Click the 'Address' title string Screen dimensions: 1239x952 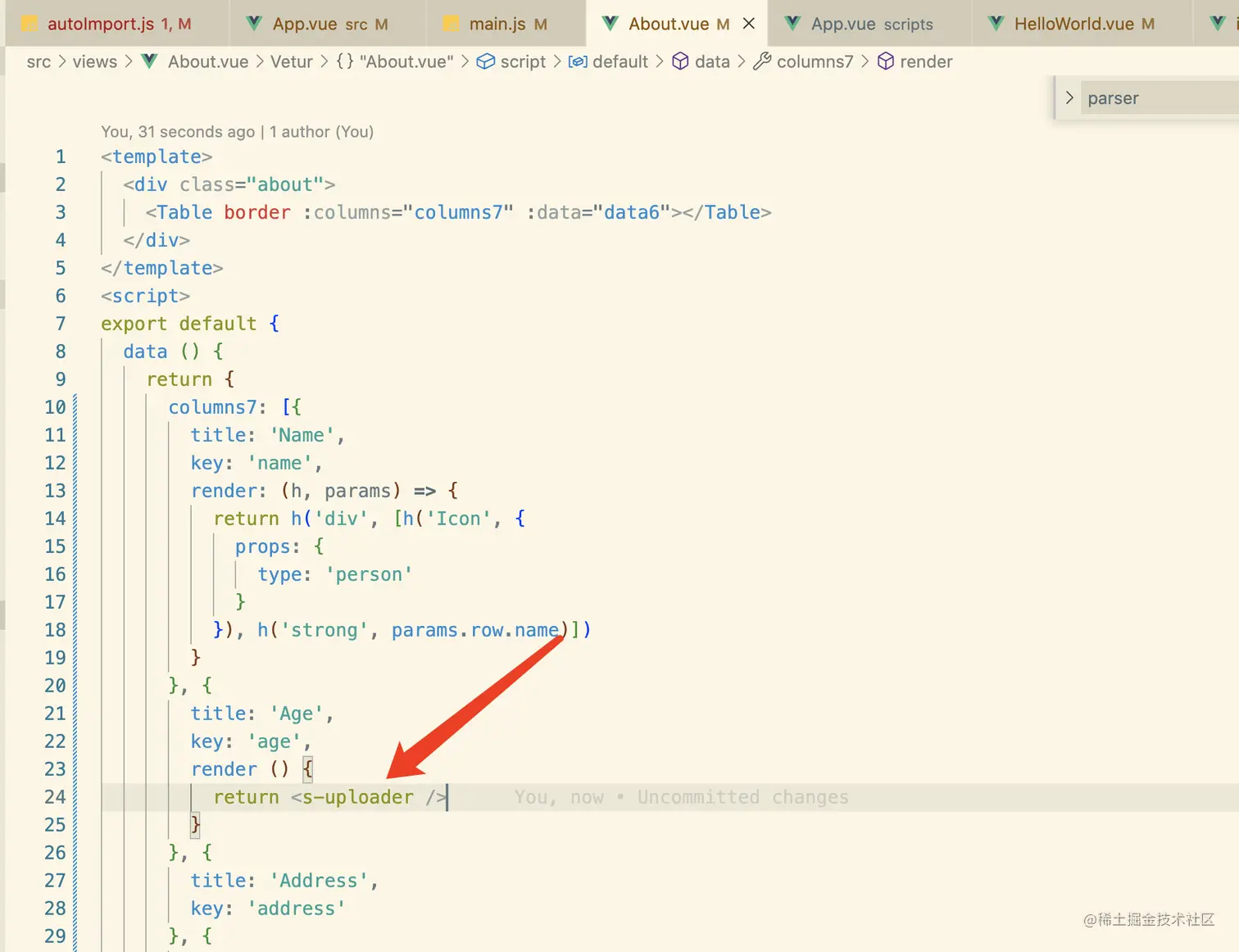(x=319, y=881)
